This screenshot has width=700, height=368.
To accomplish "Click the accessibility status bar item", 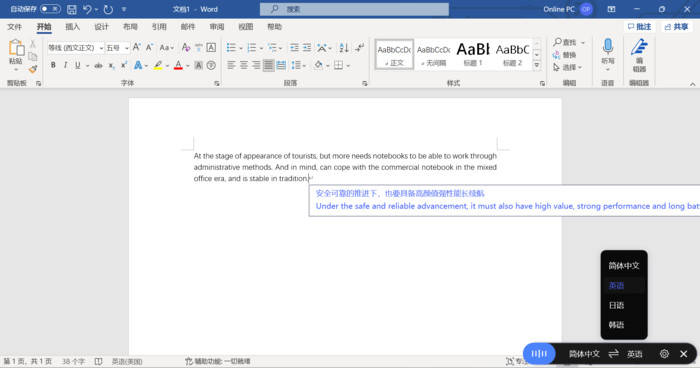I will [218, 361].
